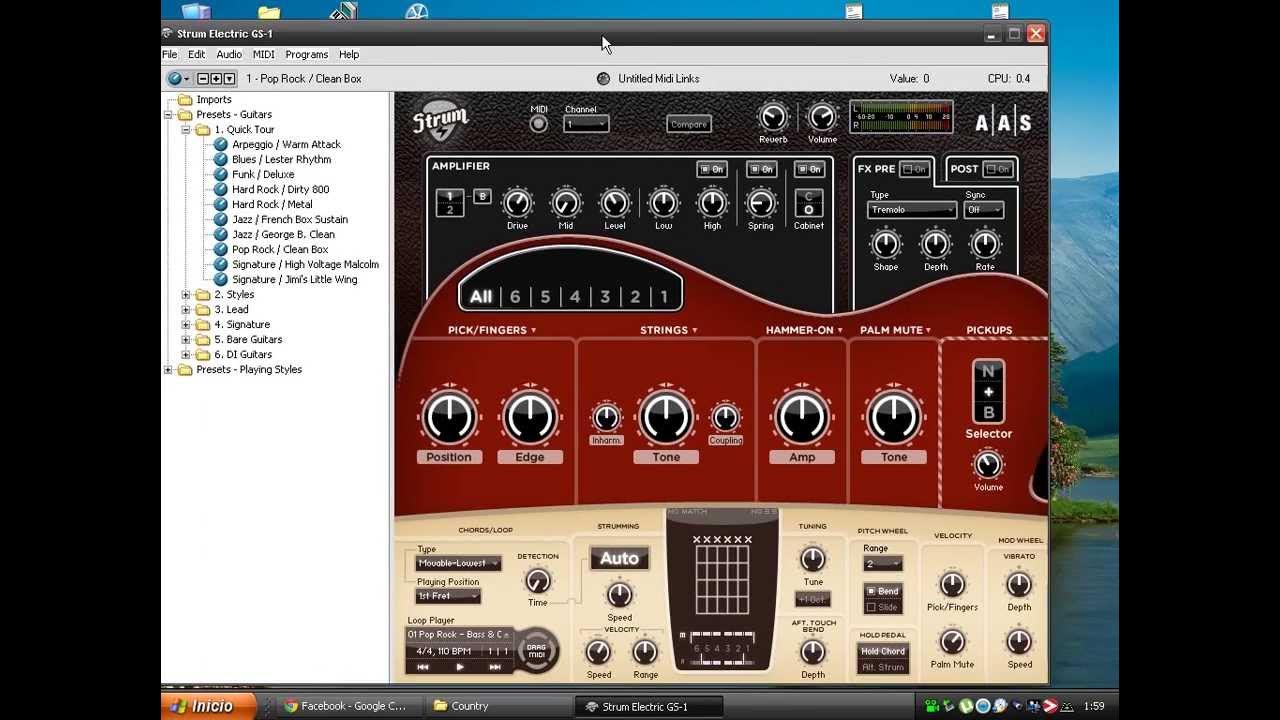Open the pitch wheel Range dropdown
The width and height of the screenshot is (1280, 720).
point(882,564)
